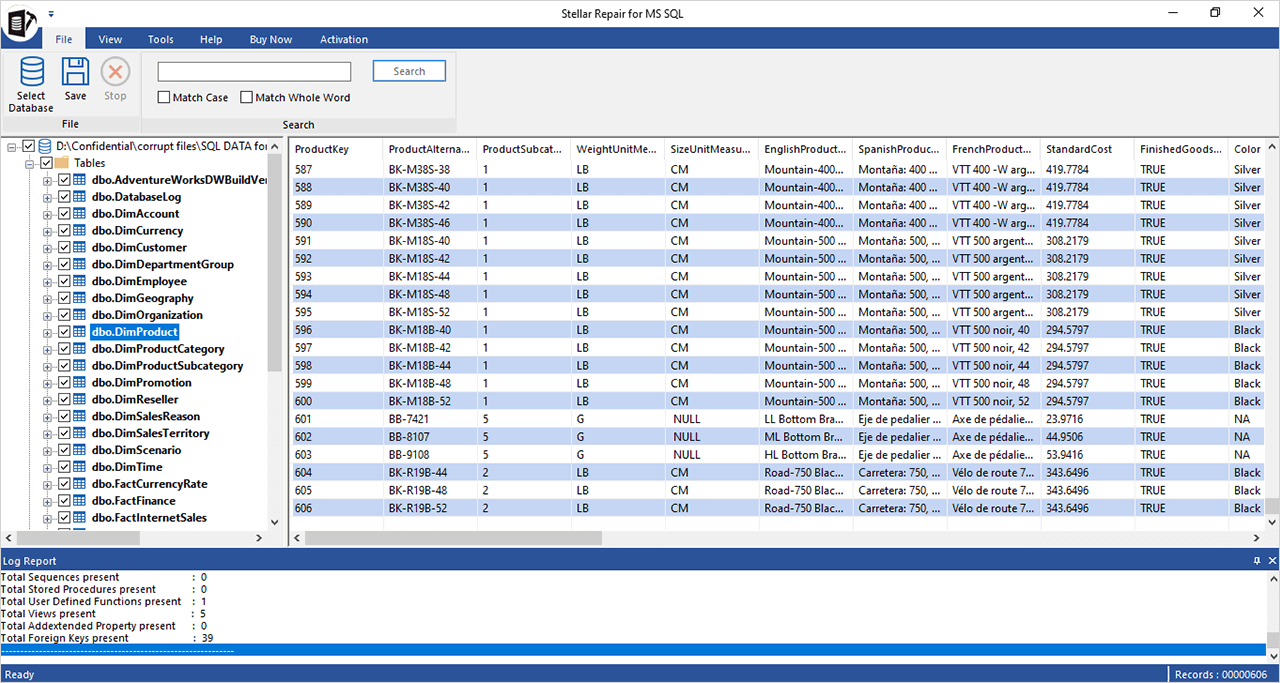Open the quick access toolbar dropdown arrow
This screenshot has width=1280, height=683.
[51, 14]
